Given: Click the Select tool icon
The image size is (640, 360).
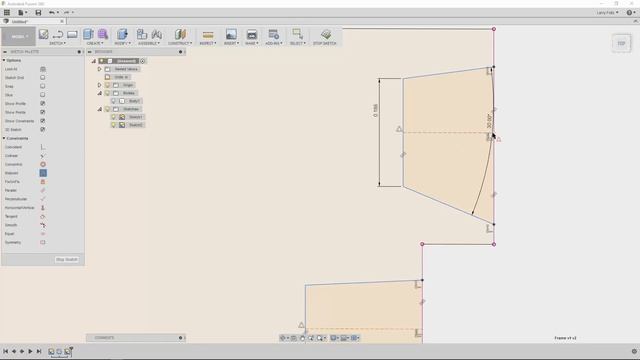Looking at the screenshot, I should (x=298, y=34).
